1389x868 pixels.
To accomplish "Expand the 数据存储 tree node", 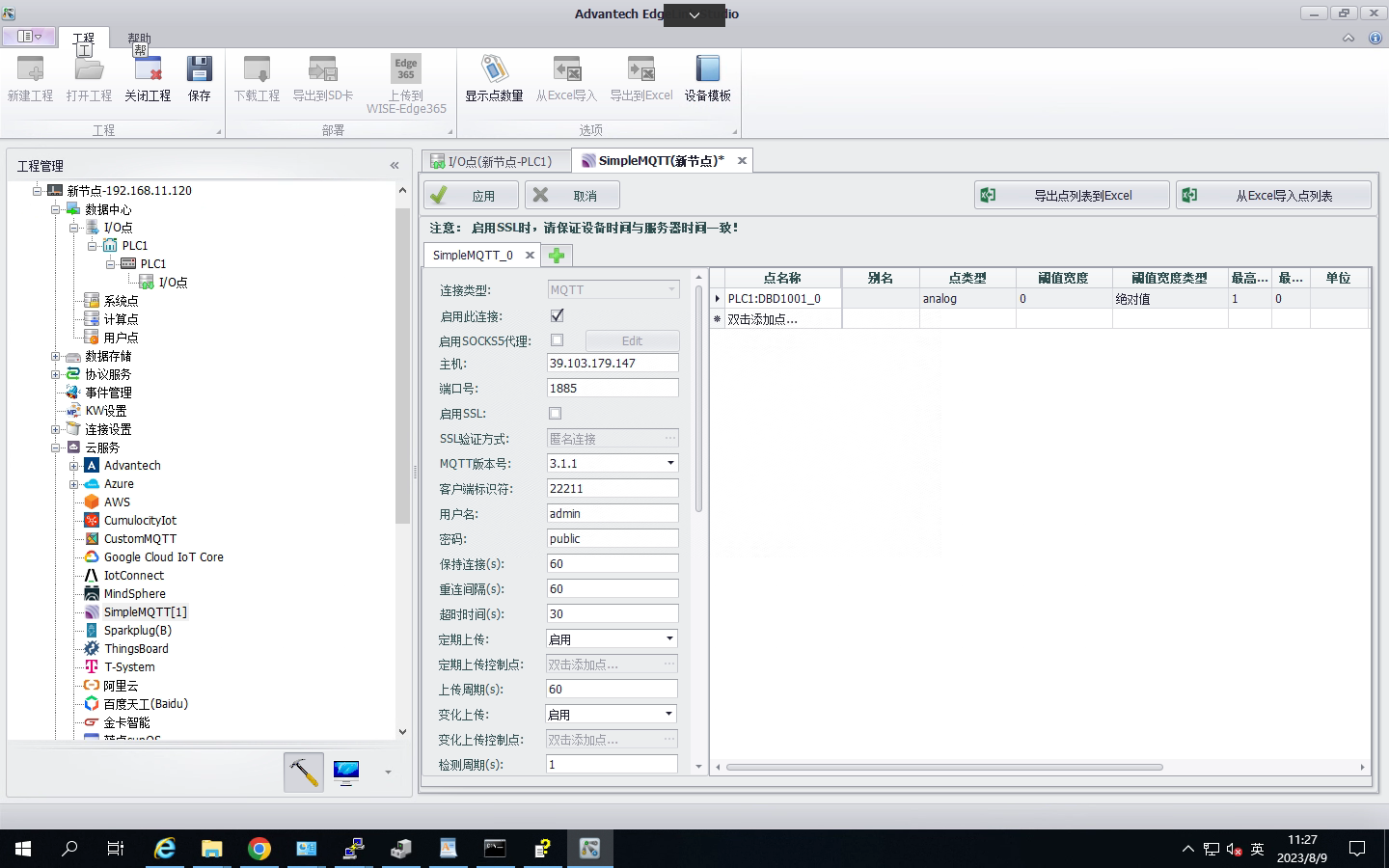I will coord(55,356).
